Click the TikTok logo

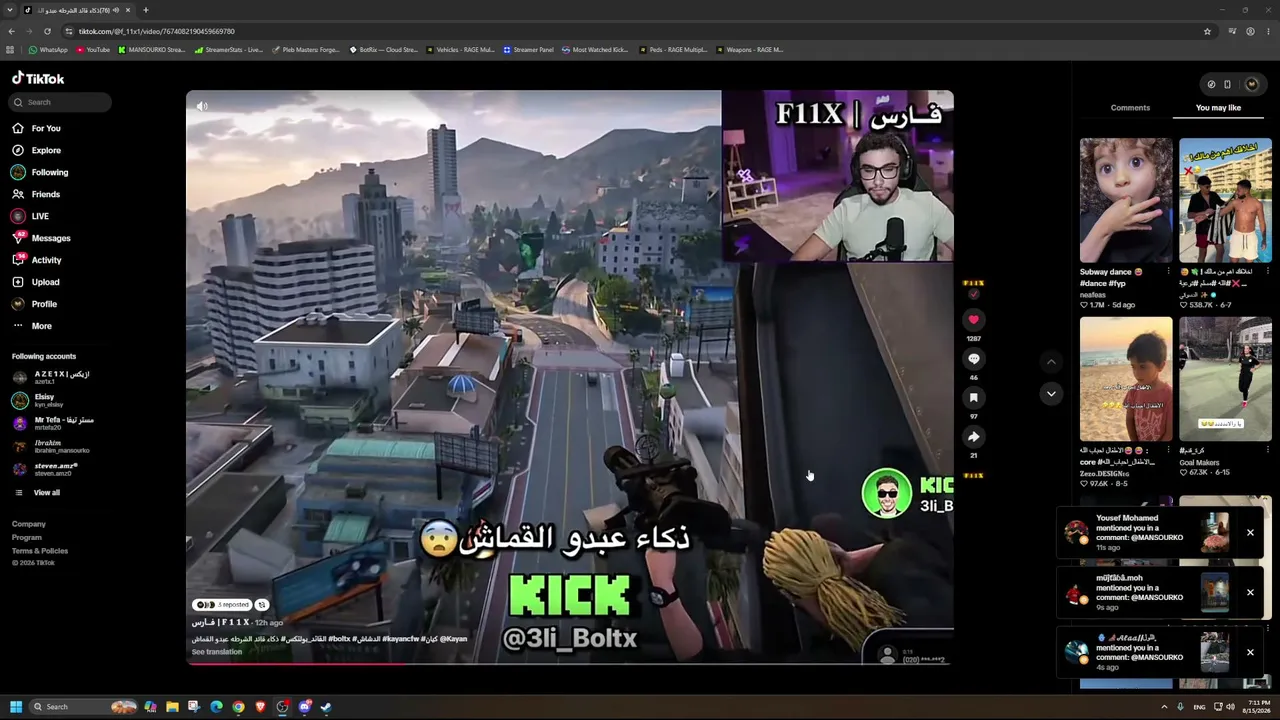click(x=38, y=78)
